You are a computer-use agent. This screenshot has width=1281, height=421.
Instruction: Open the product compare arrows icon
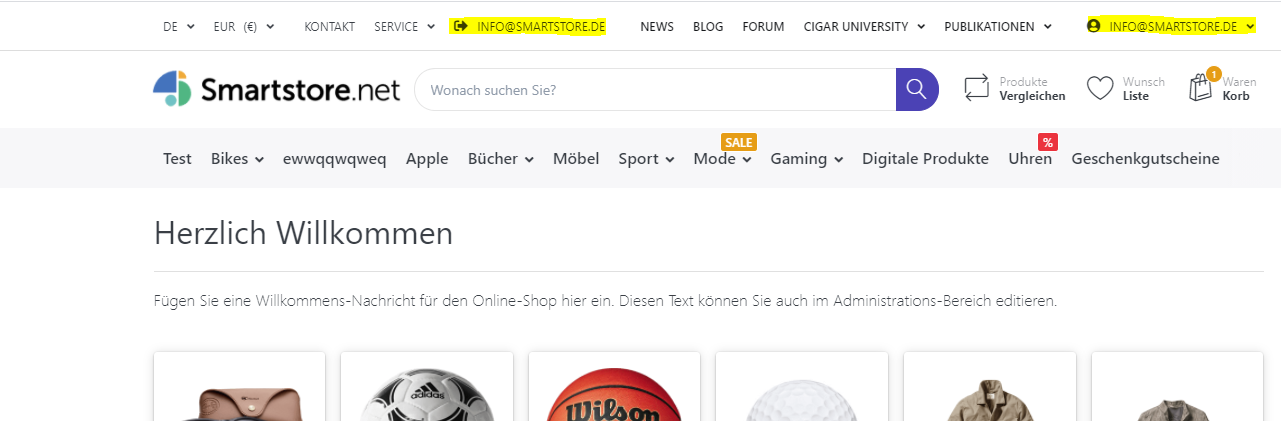click(976, 89)
